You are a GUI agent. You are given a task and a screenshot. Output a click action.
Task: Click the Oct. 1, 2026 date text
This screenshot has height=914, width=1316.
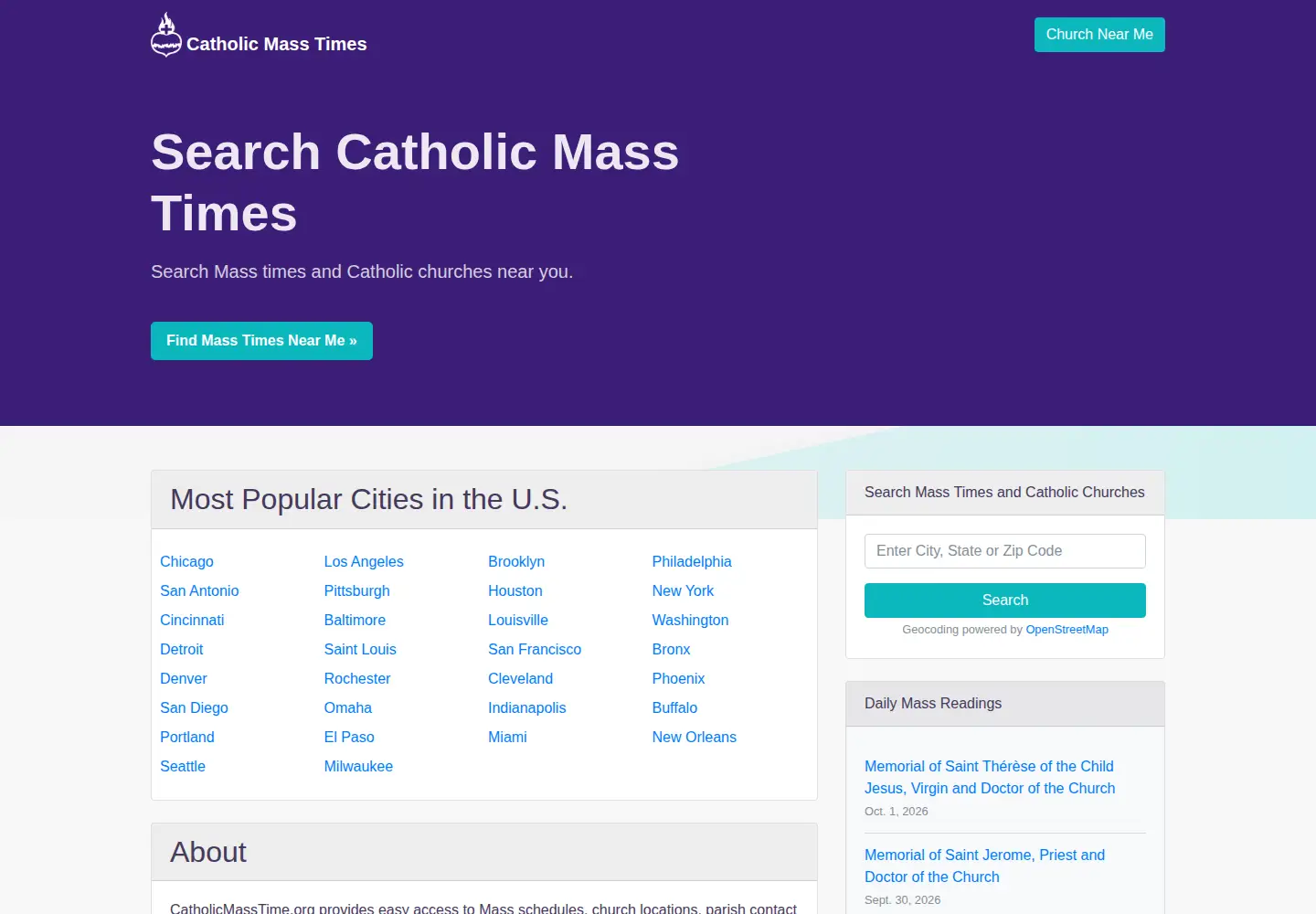tap(897, 812)
